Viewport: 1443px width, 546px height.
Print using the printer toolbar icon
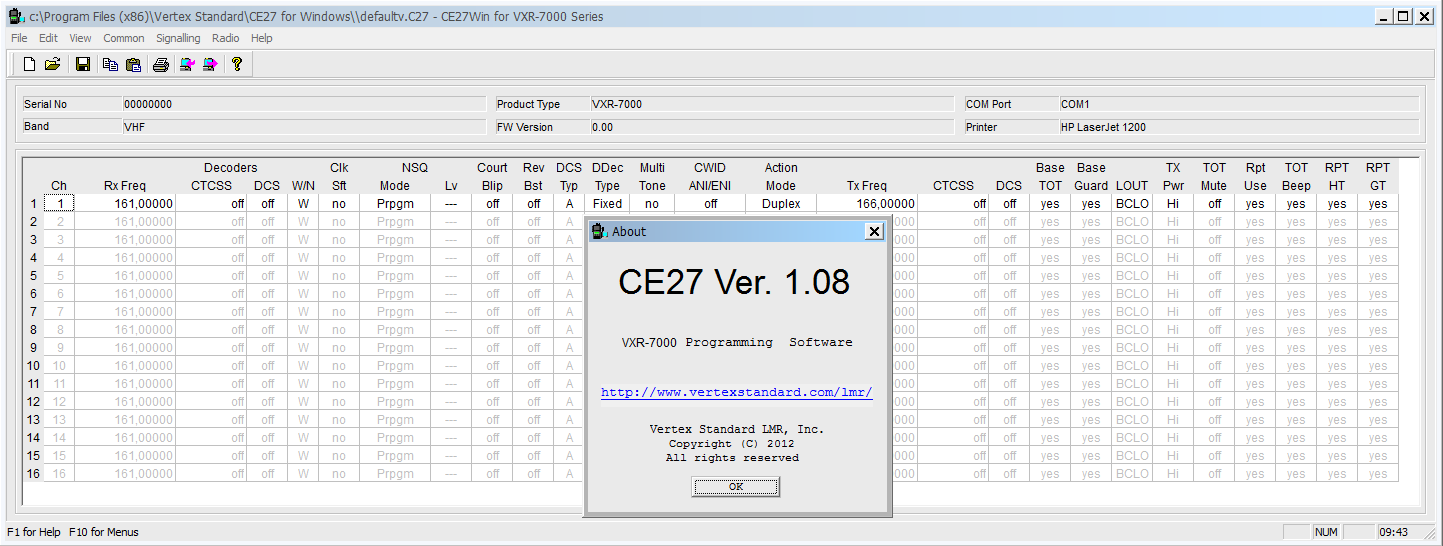pos(160,64)
